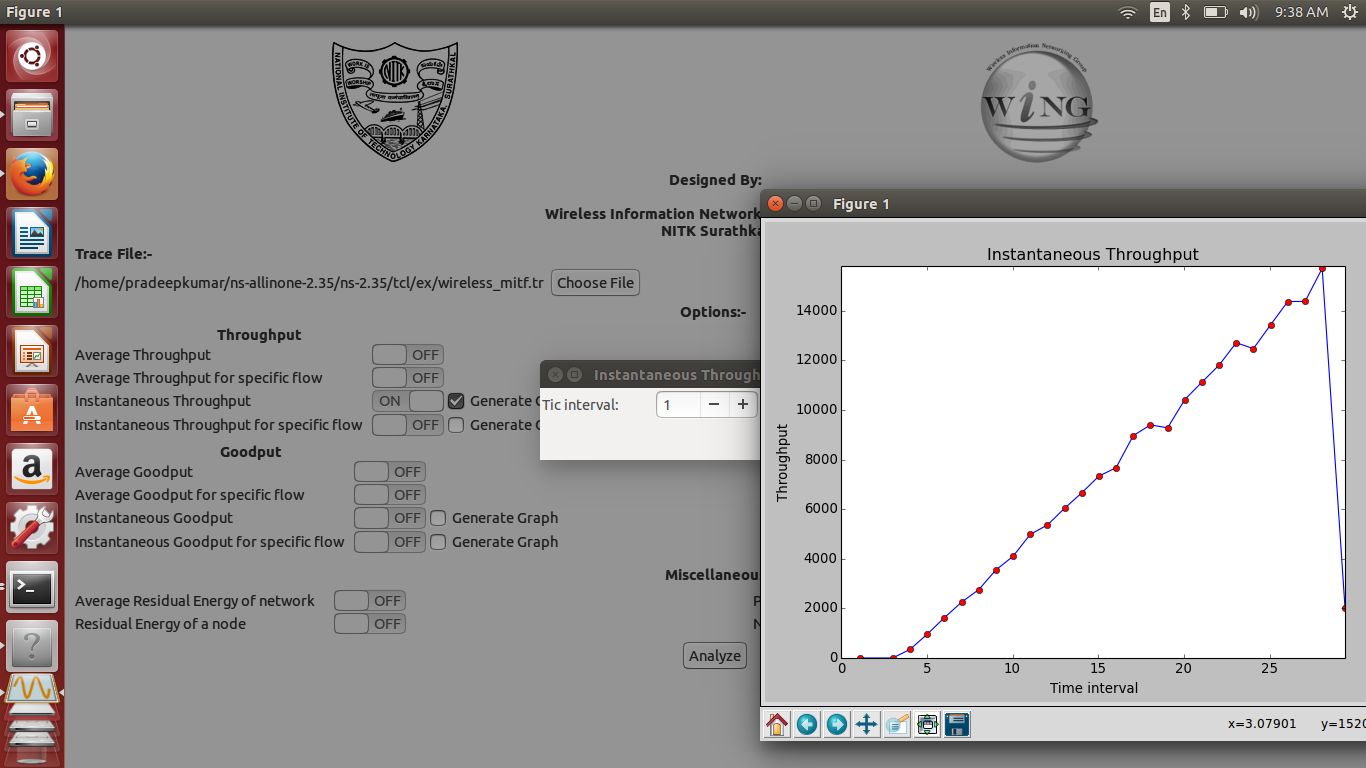The height and width of the screenshot is (768, 1366).
Task: Enable Average Goodput for specific flow
Action: (x=389, y=495)
